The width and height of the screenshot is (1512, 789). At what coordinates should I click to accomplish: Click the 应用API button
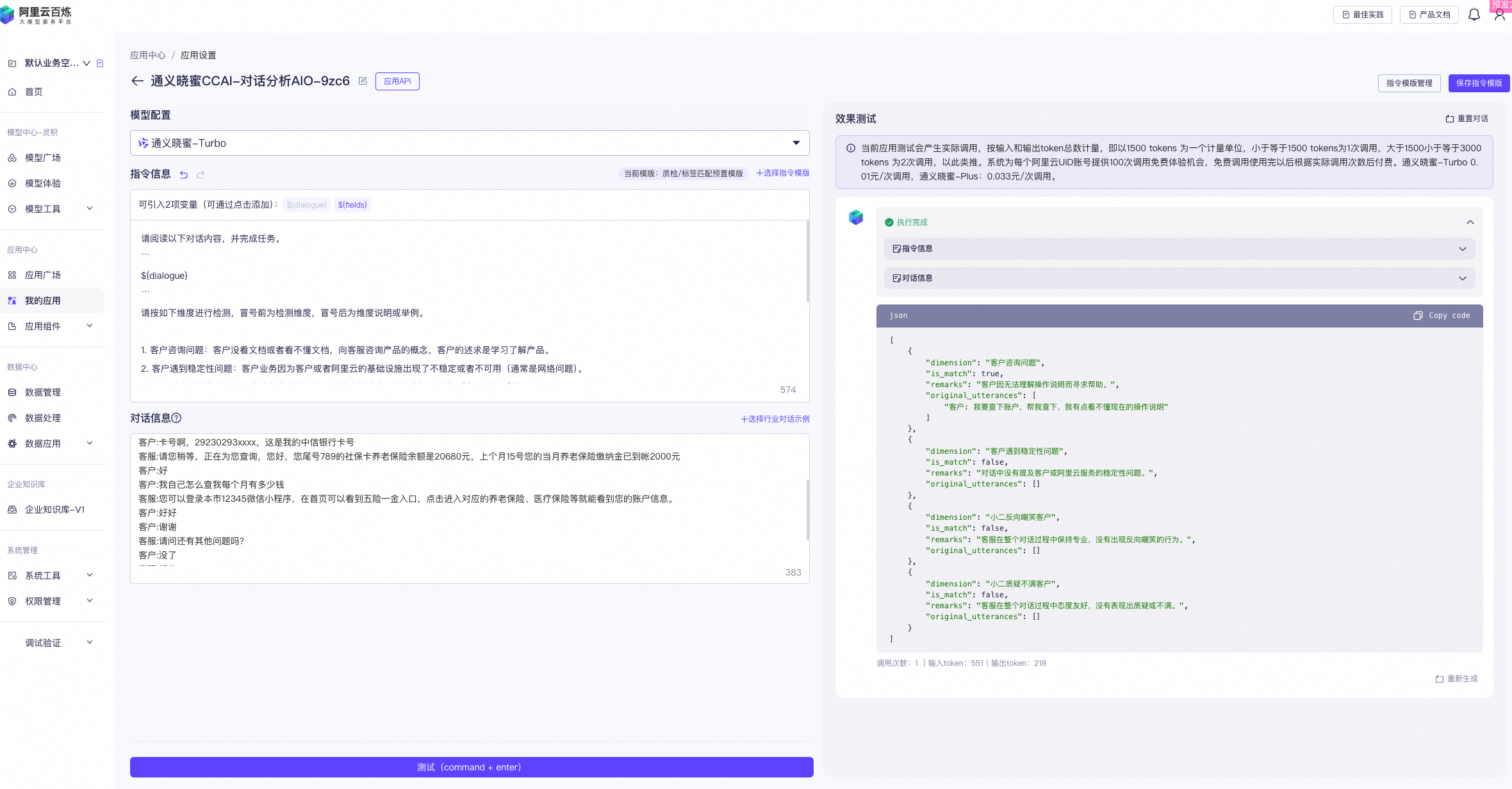click(x=397, y=81)
